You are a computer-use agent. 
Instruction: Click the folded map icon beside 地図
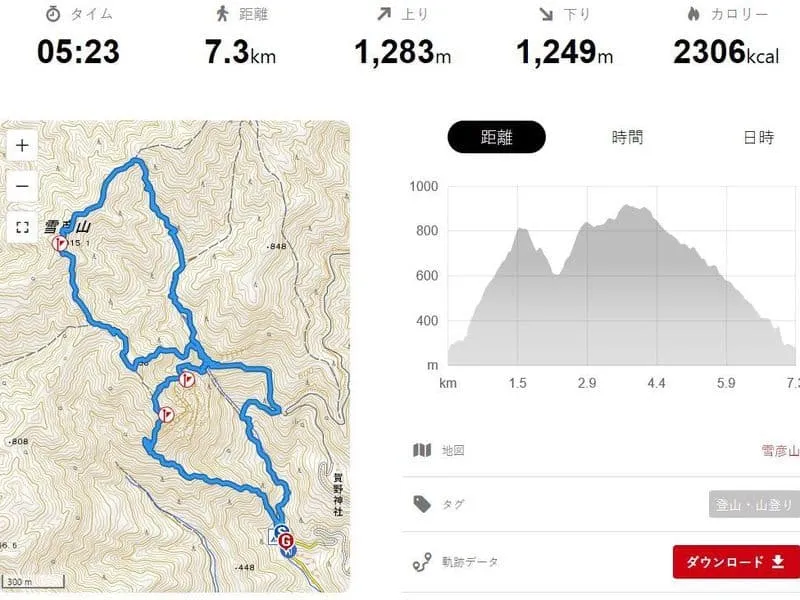tap(421, 450)
